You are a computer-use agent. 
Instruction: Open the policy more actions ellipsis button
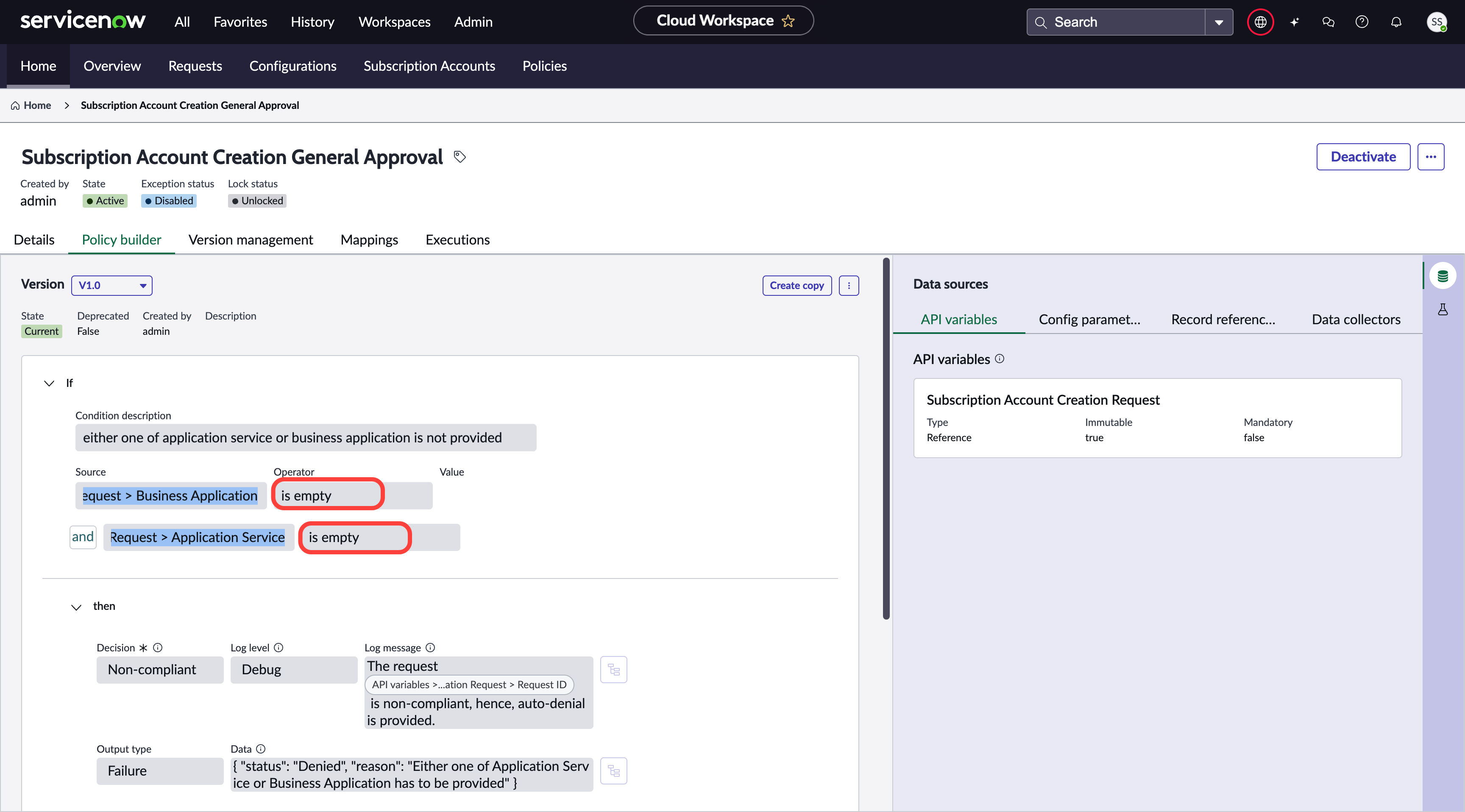click(1430, 157)
